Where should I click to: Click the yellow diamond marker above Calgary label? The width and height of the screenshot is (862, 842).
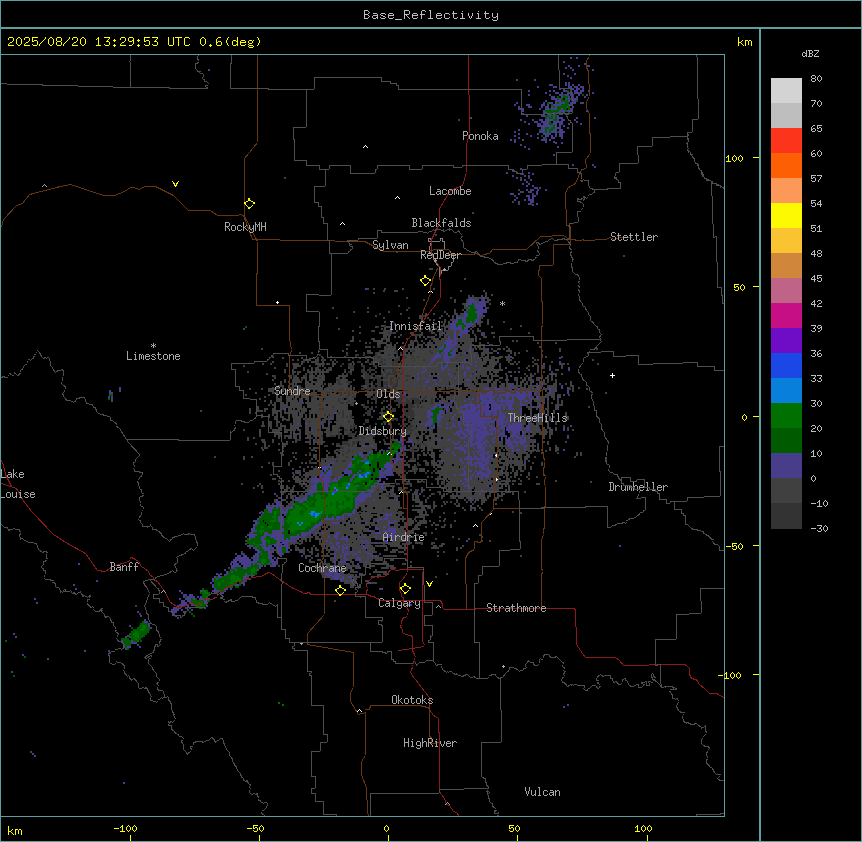405,589
